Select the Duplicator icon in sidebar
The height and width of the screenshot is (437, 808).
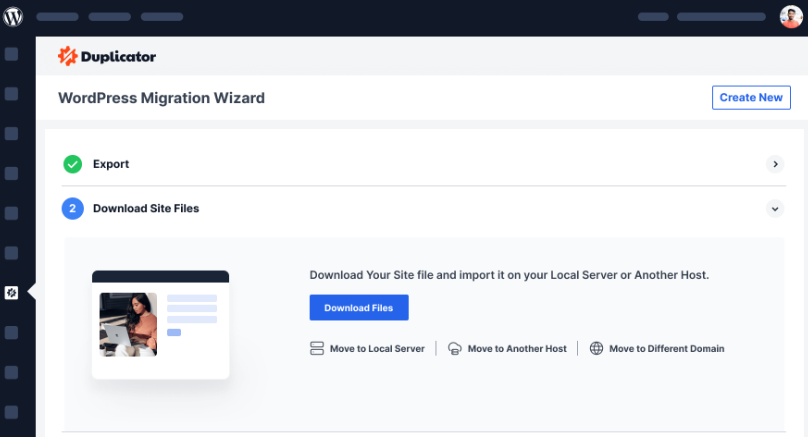(12, 292)
